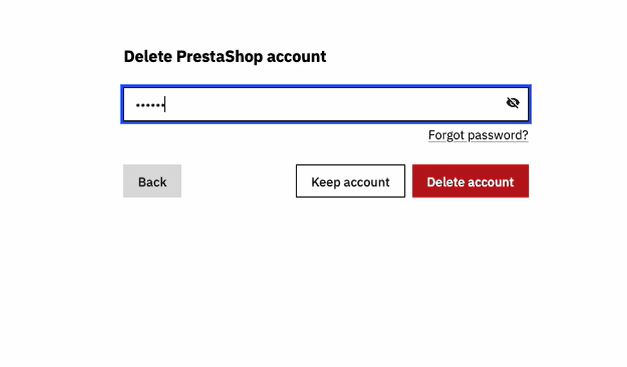The image size is (627, 367).
Task: Toggle password visibility with the eye icon
Action: pyautogui.click(x=512, y=103)
